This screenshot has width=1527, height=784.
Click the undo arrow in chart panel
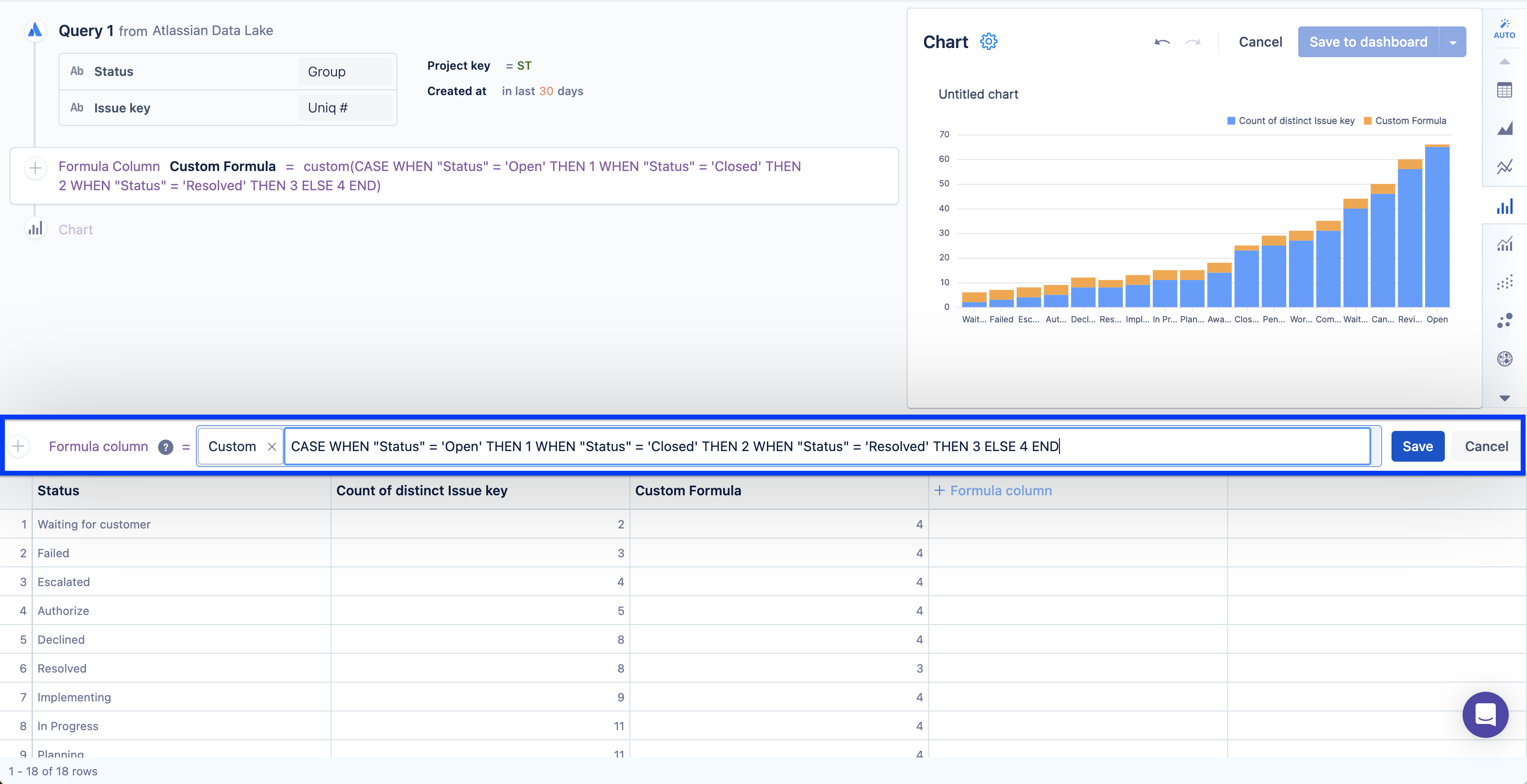click(1162, 42)
